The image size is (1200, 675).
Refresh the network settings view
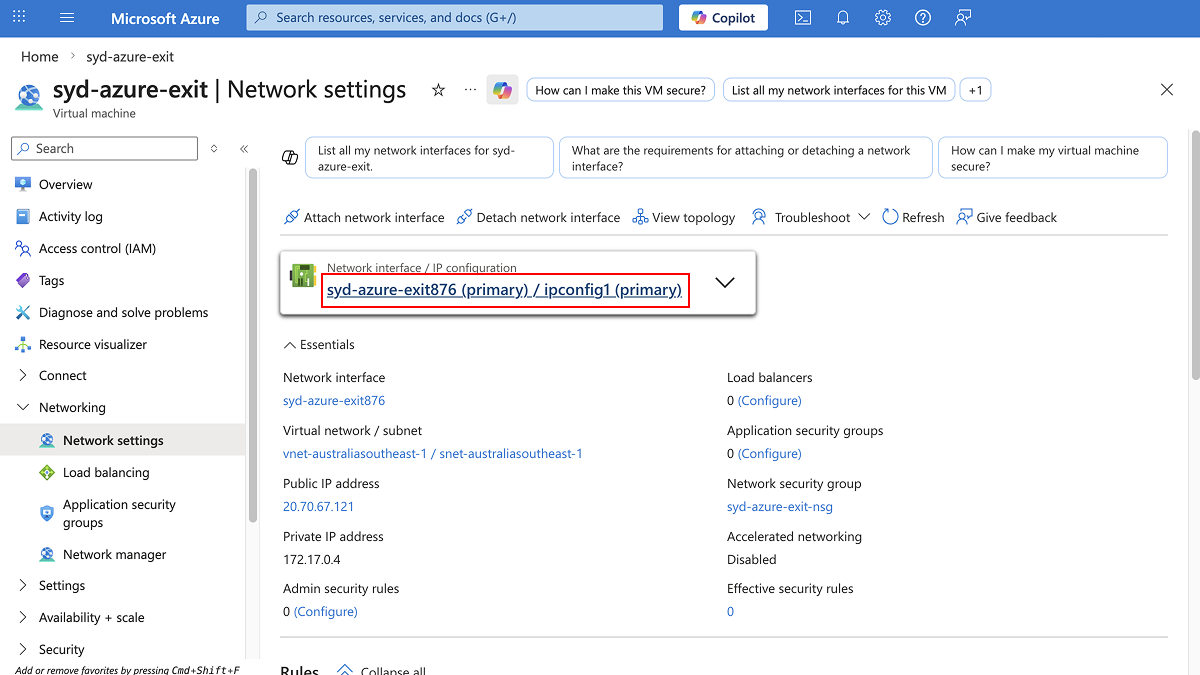click(912, 217)
